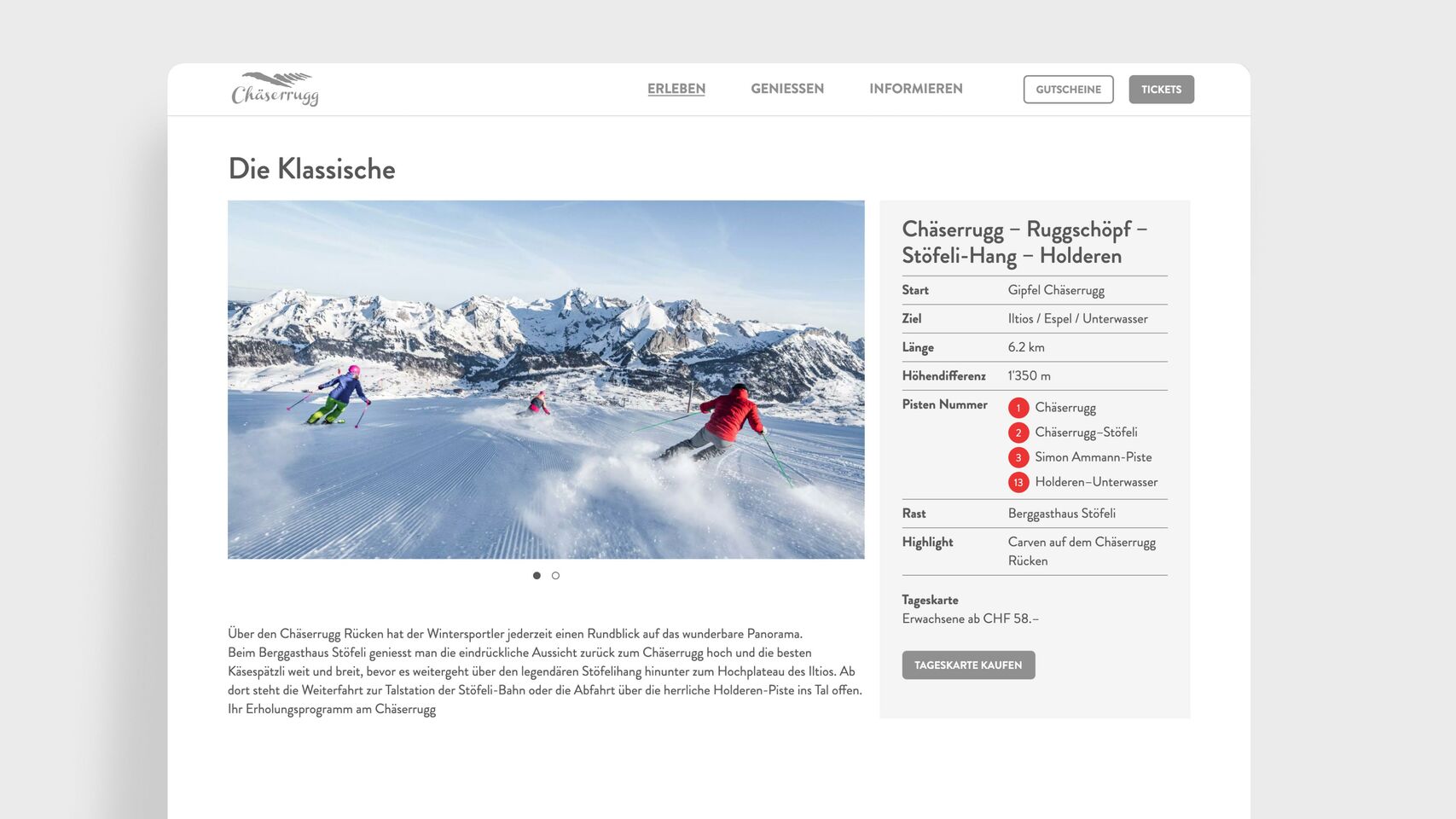Viewport: 1456px width, 819px height.
Task: Select the second carousel dot
Action: pos(555,576)
